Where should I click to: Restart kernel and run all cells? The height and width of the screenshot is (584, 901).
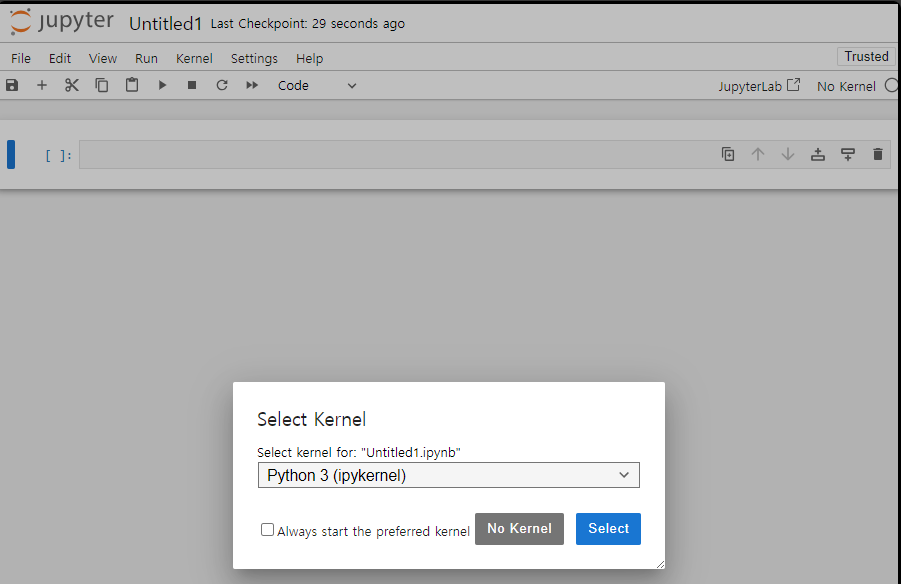point(252,86)
